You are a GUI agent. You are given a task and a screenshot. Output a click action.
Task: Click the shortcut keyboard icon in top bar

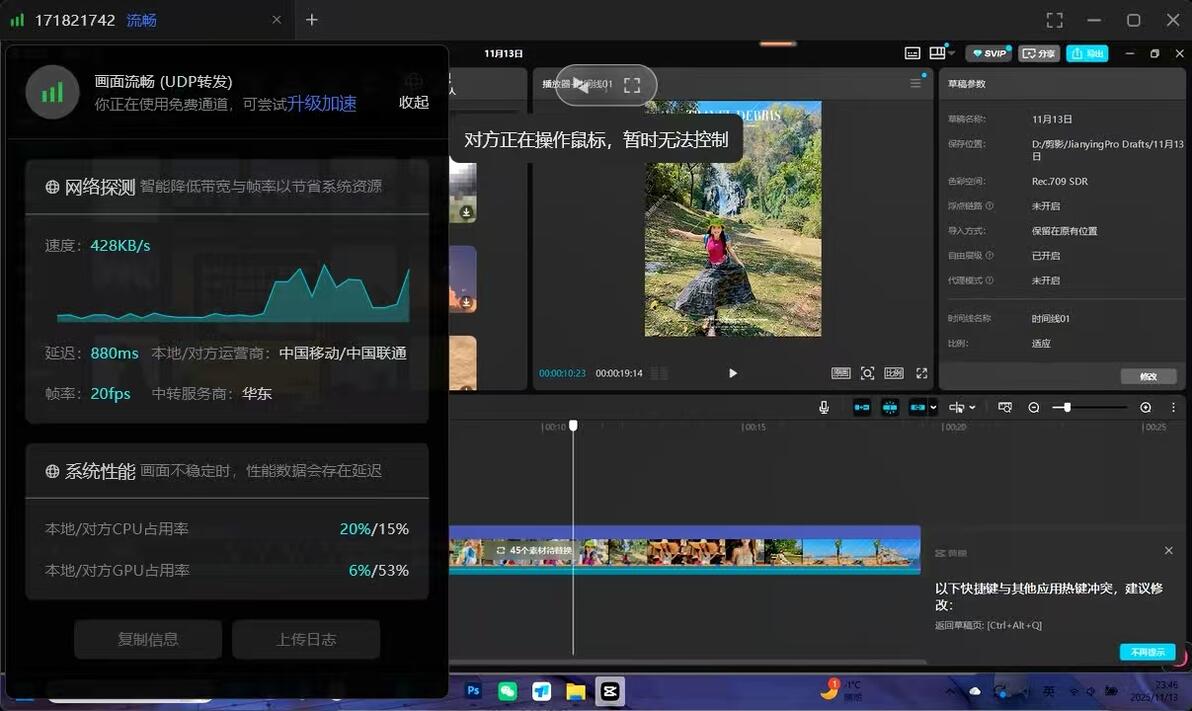tap(912, 53)
